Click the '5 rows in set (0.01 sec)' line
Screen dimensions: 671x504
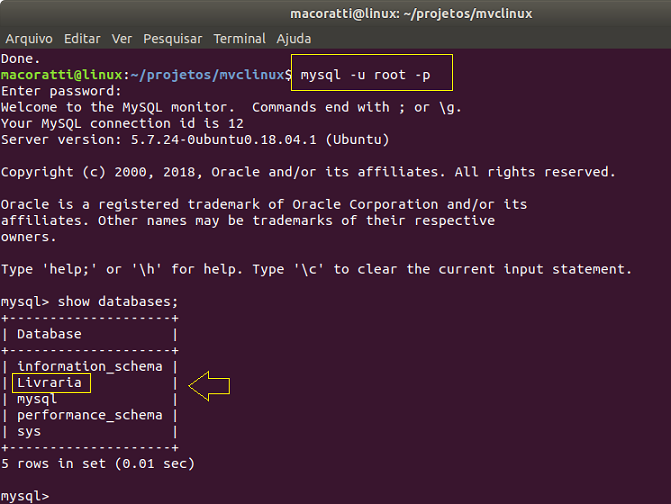[98, 464]
